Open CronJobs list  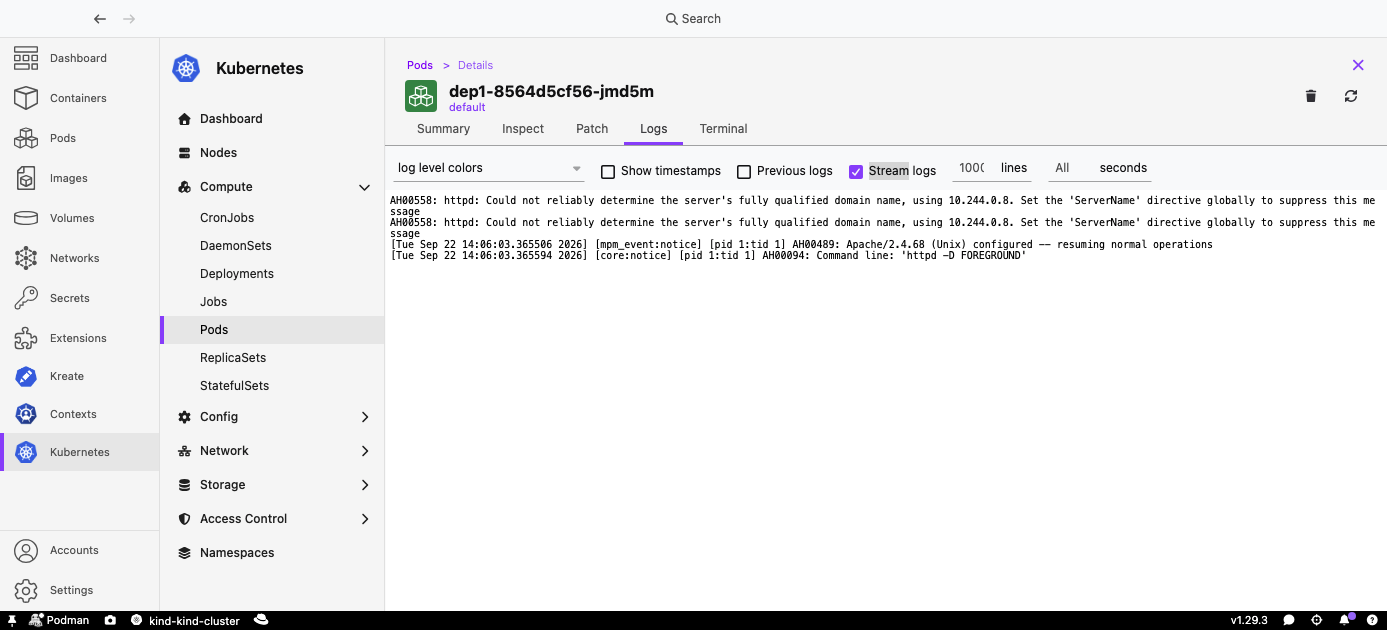272,218
